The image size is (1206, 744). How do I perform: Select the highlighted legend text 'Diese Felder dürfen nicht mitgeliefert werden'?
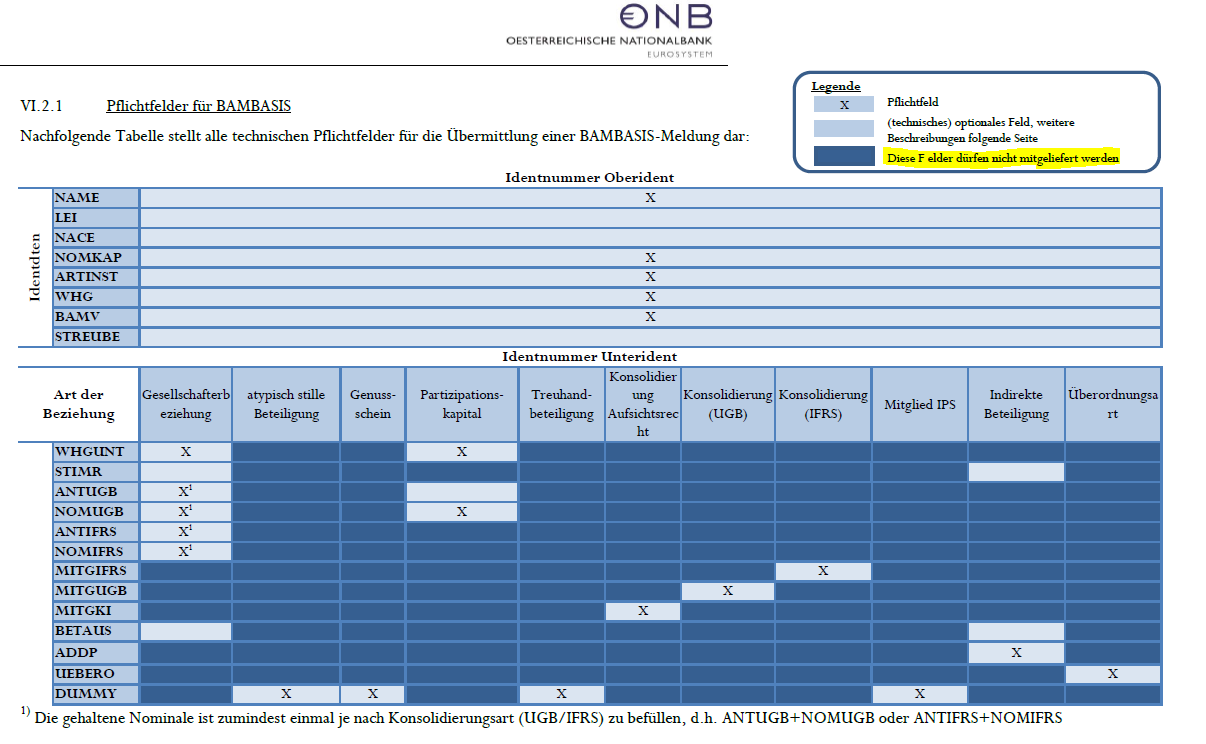[1002, 158]
